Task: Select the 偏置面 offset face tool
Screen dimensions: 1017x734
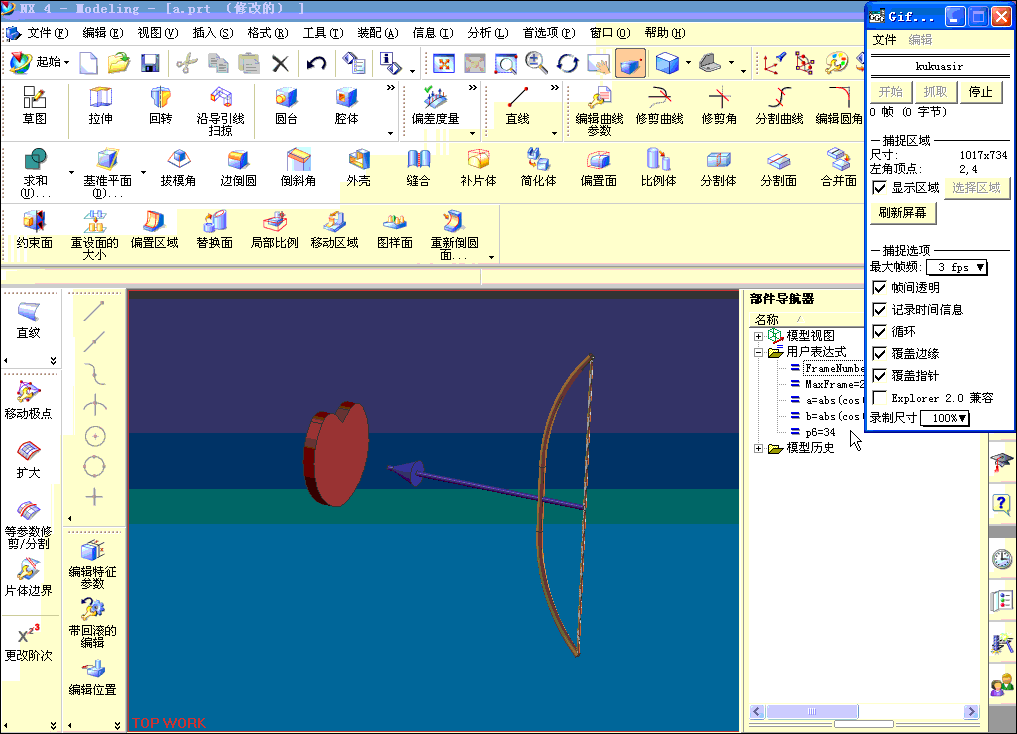Action: pyautogui.click(x=599, y=168)
